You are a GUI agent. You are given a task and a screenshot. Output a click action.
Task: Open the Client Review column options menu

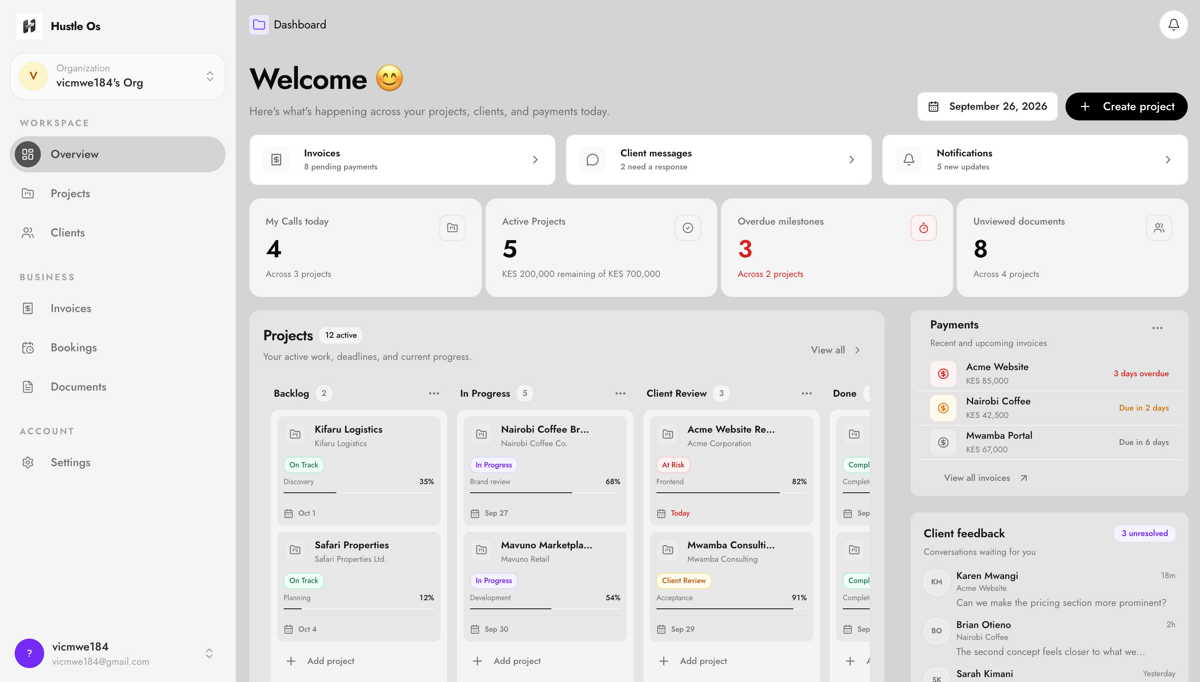pyautogui.click(x=807, y=394)
